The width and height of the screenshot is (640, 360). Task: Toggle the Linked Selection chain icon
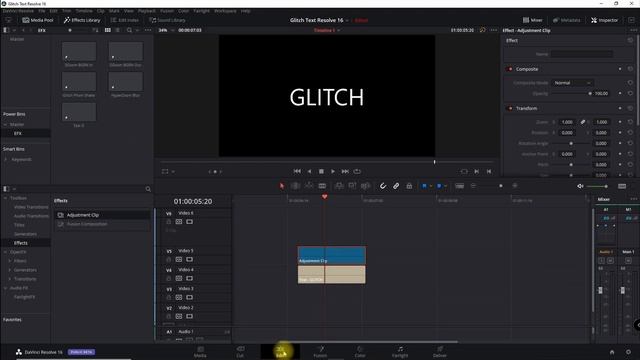point(396,186)
